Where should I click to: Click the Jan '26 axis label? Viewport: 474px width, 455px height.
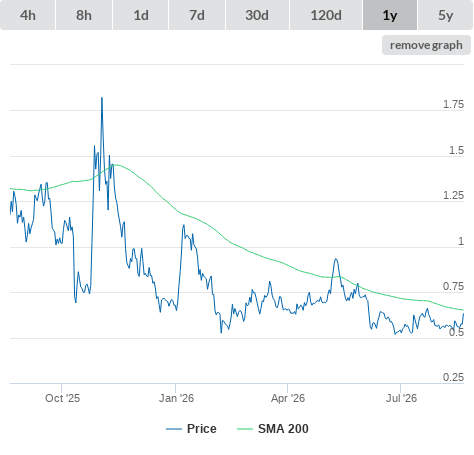pyautogui.click(x=176, y=398)
